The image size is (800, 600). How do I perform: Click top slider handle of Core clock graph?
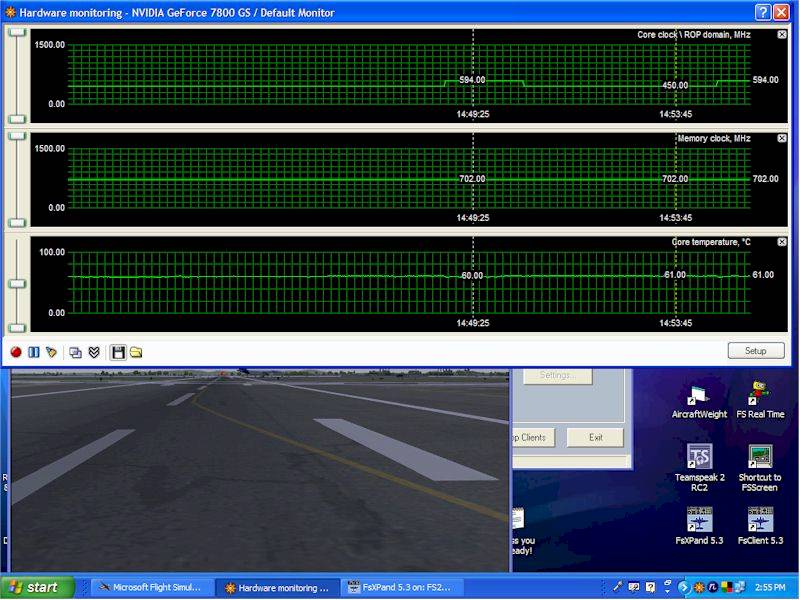(17, 32)
